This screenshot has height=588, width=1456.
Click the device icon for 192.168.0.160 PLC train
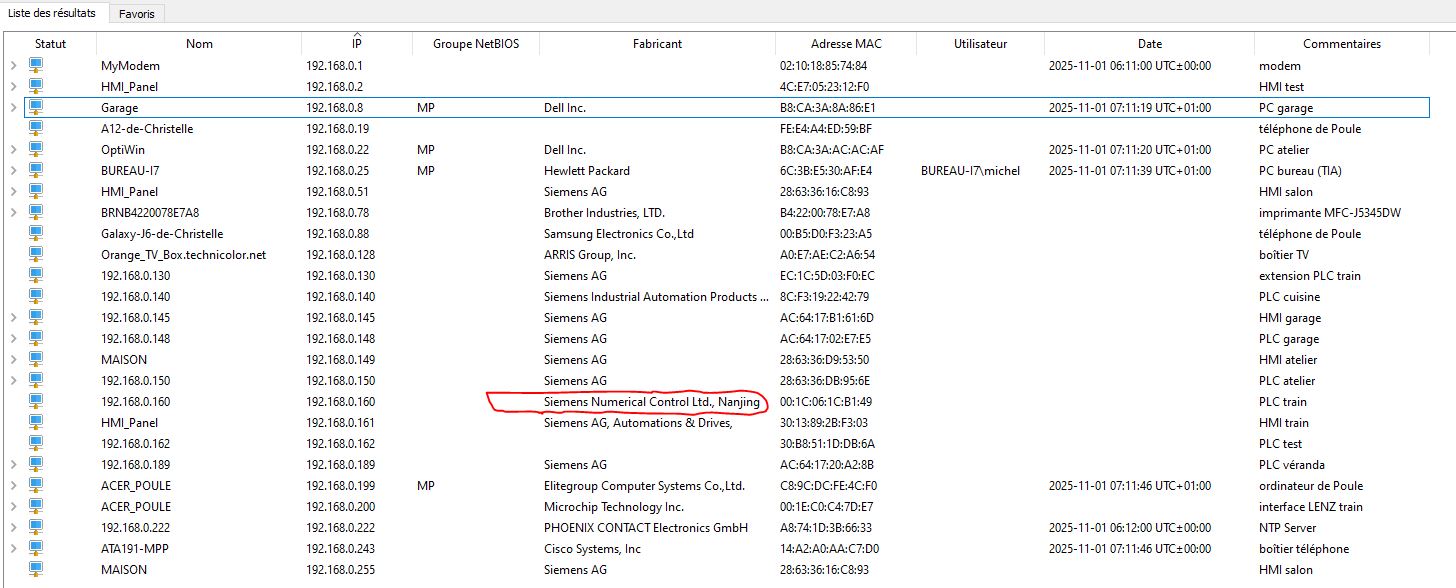[37, 402]
